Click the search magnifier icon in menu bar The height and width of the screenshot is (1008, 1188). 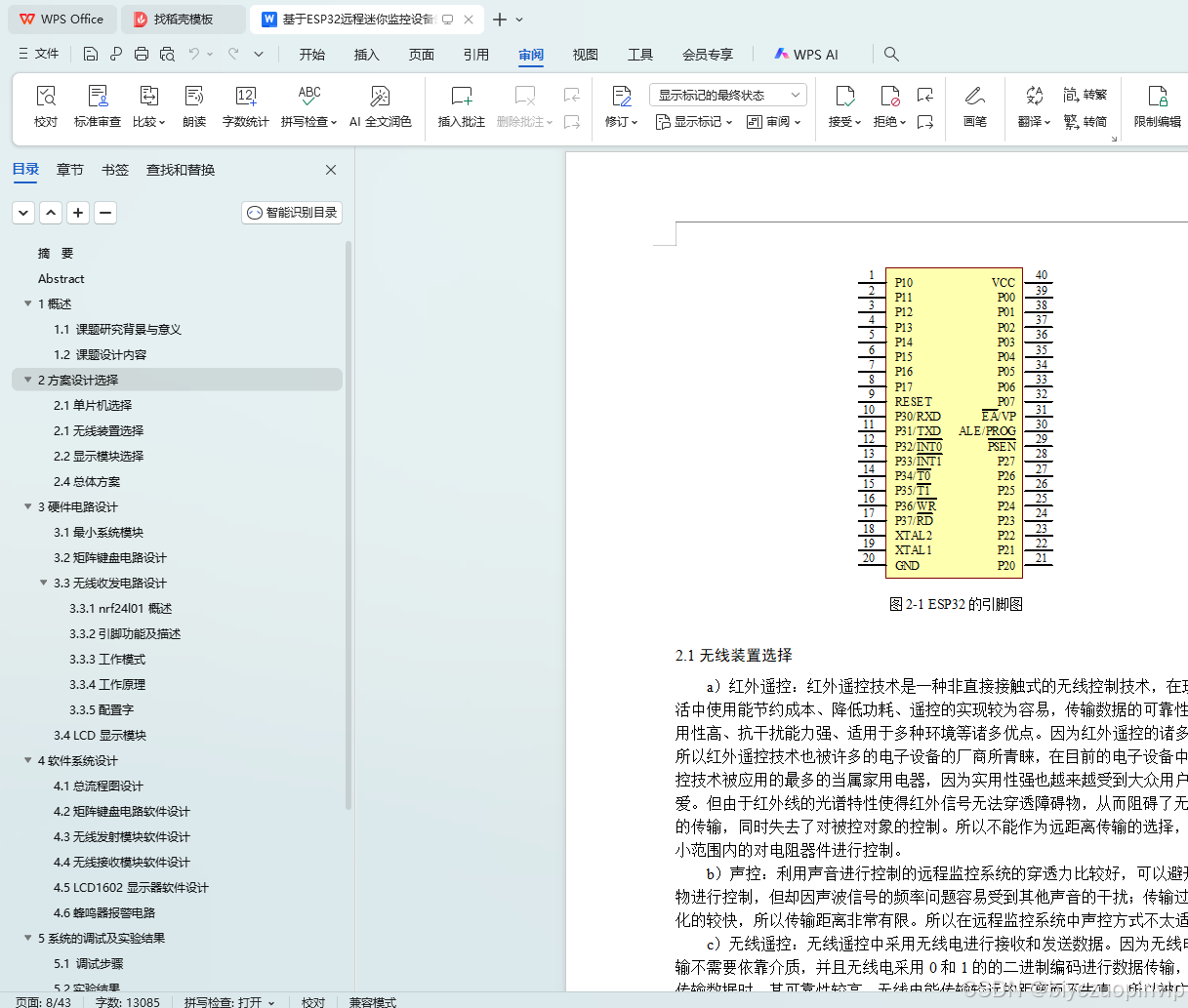(x=891, y=54)
